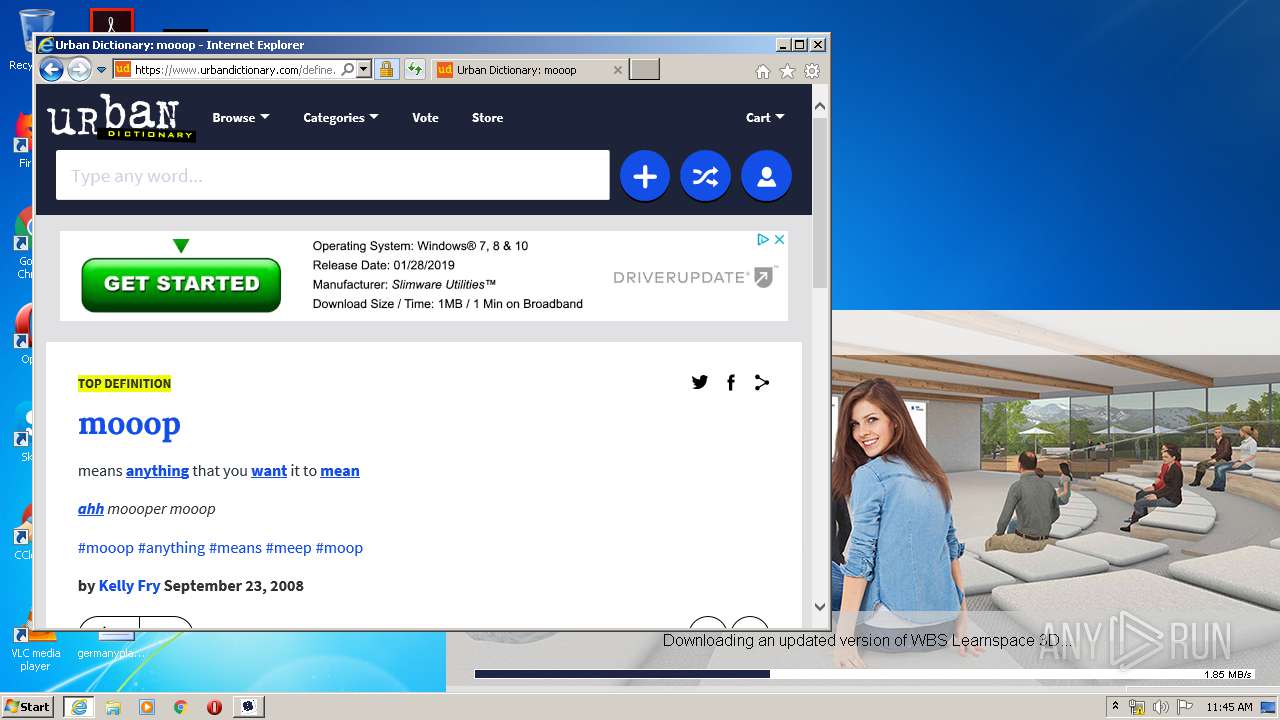Share definition on Twitter

click(700, 382)
